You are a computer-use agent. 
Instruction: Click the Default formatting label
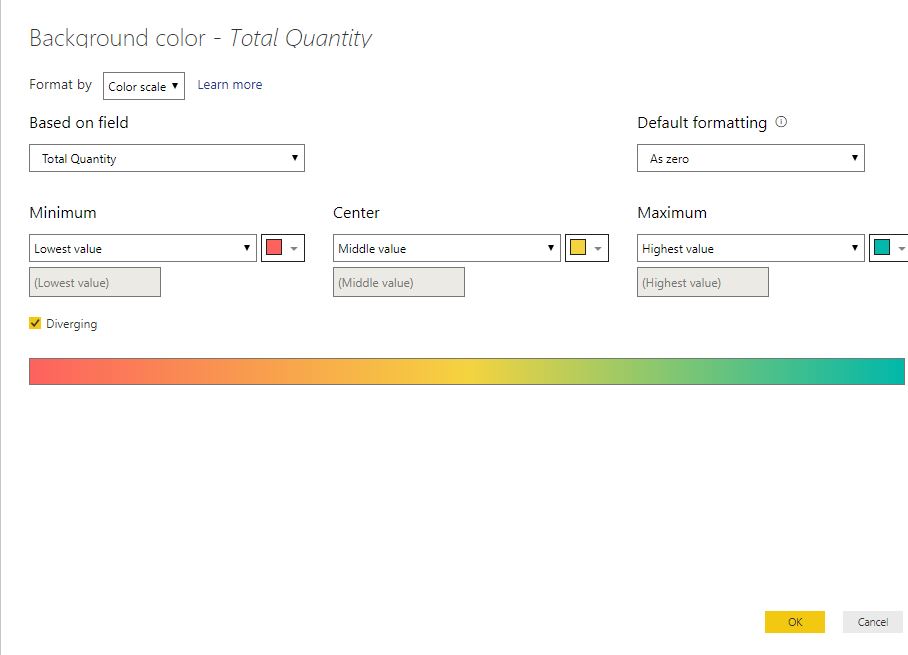702,123
